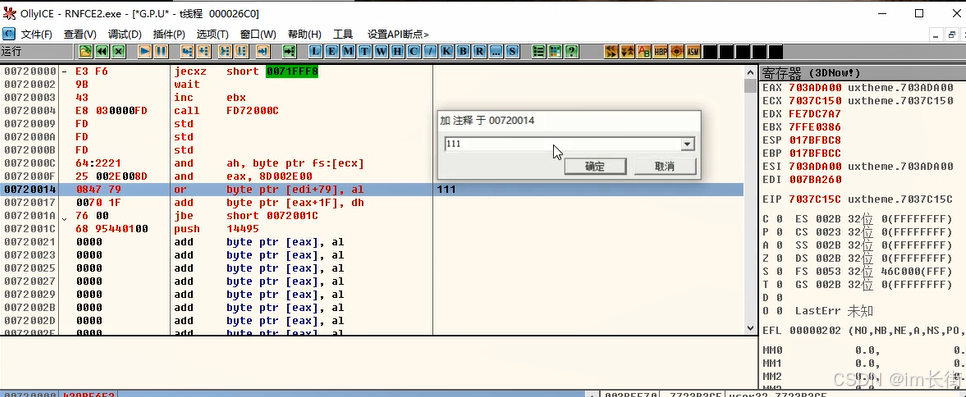Viewport: 966px width, 397px height.
Task: Click the green question mark help icon
Action: [x=571, y=51]
